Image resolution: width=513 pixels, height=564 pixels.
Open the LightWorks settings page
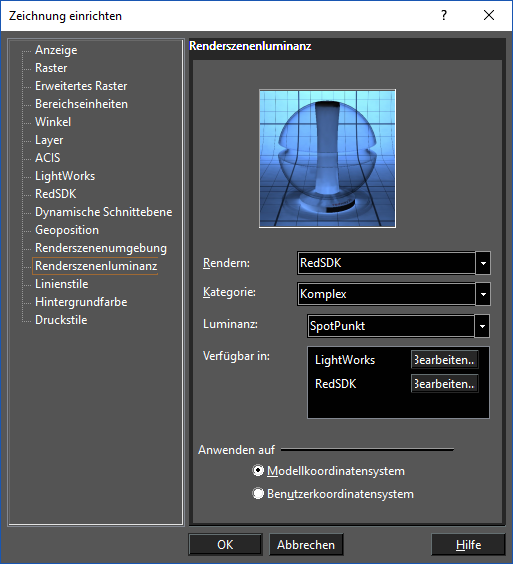pos(65,176)
